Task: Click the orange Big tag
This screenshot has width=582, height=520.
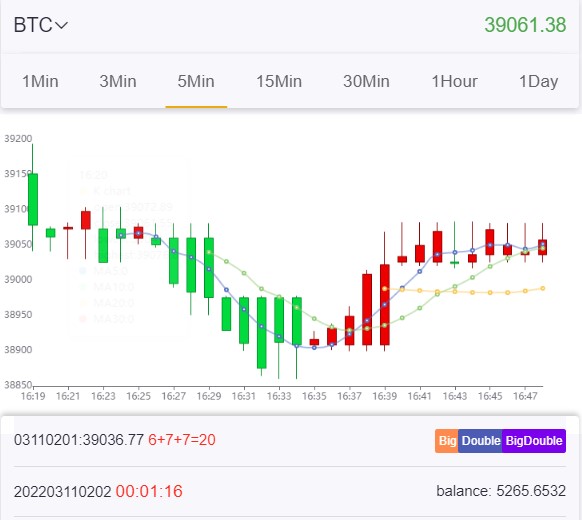Action: click(447, 441)
